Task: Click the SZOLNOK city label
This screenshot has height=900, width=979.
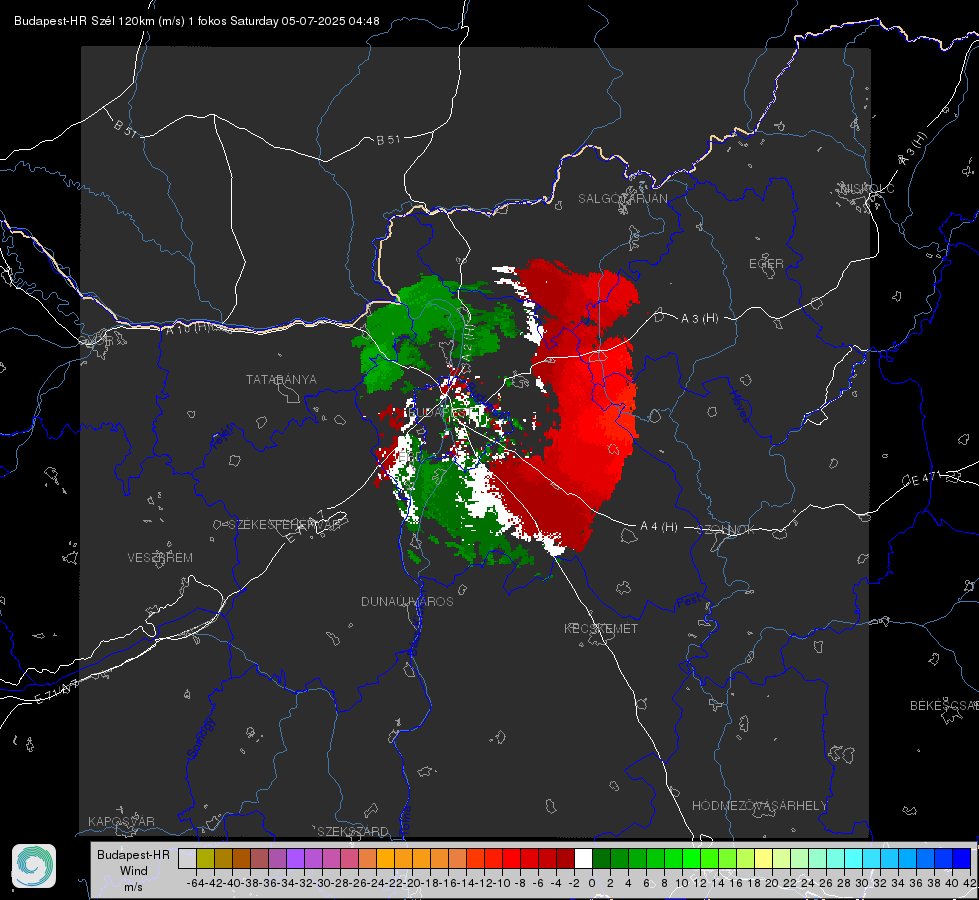Action: point(726,530)
